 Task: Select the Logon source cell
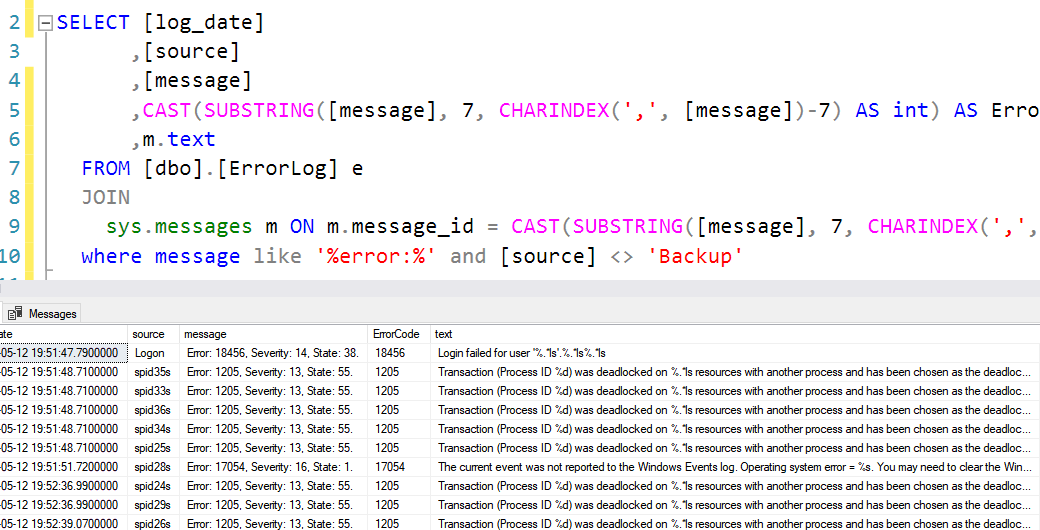pos(150,353)
